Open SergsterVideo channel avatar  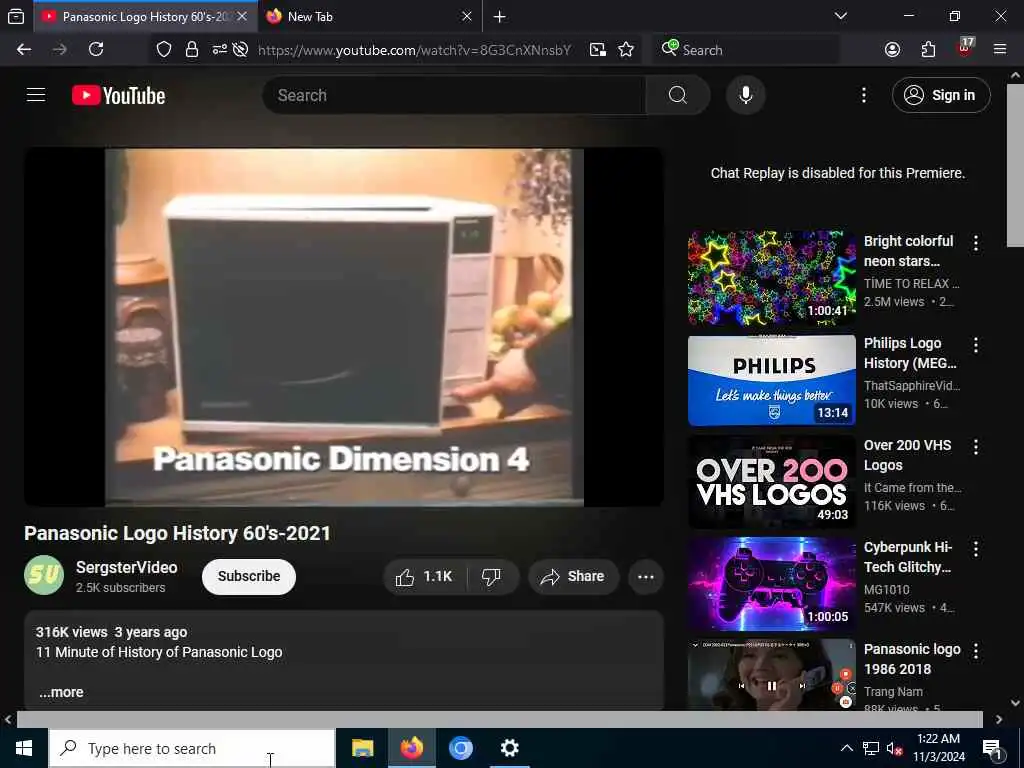point(44,575)
